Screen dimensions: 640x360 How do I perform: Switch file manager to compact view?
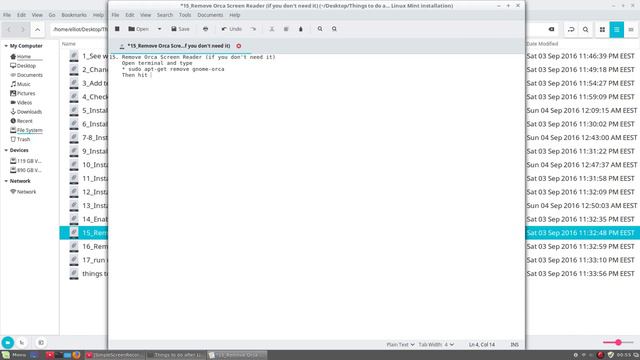631,29
